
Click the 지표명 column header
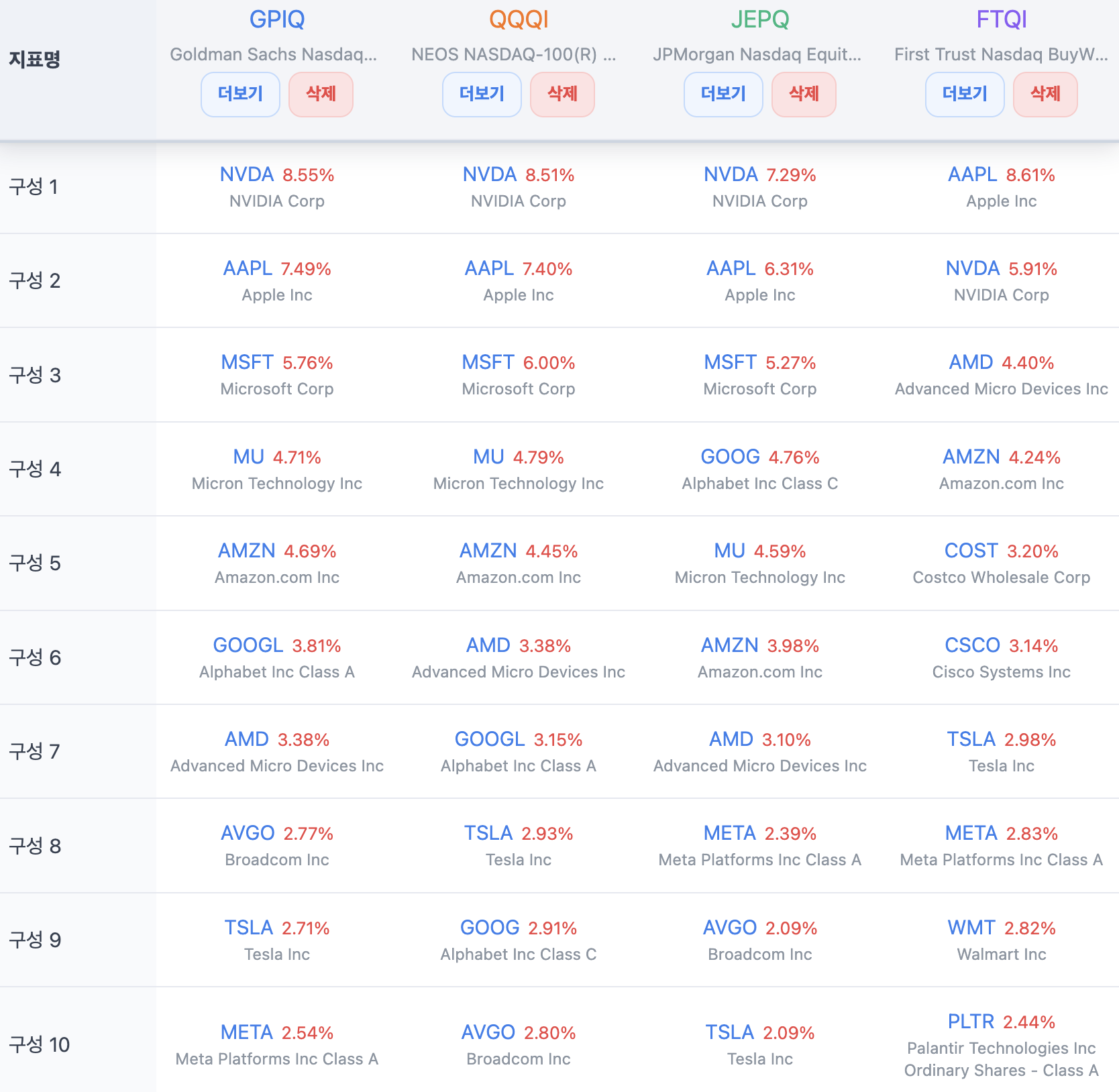tap(35, 59)
